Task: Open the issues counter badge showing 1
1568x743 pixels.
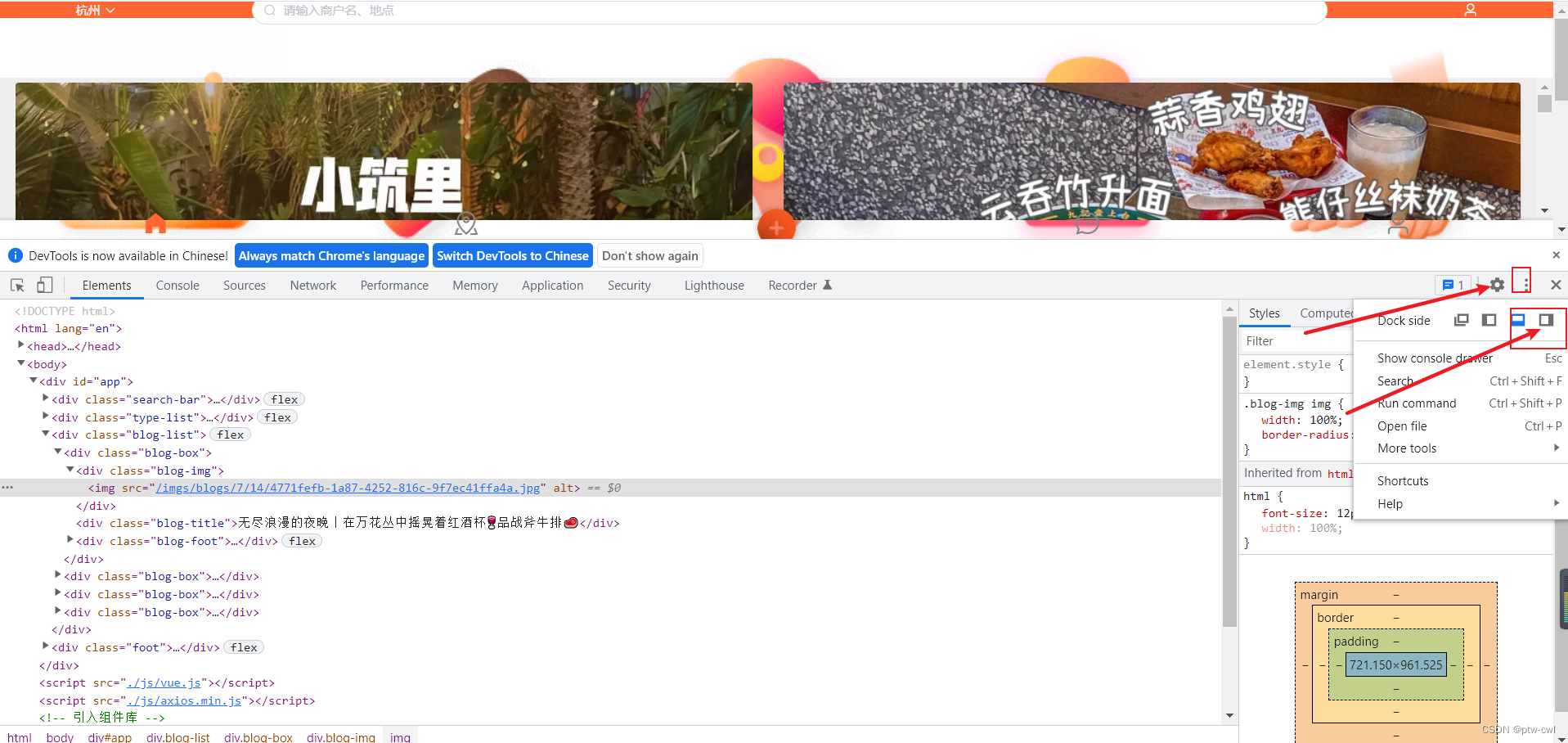Action: point(1453,285)
